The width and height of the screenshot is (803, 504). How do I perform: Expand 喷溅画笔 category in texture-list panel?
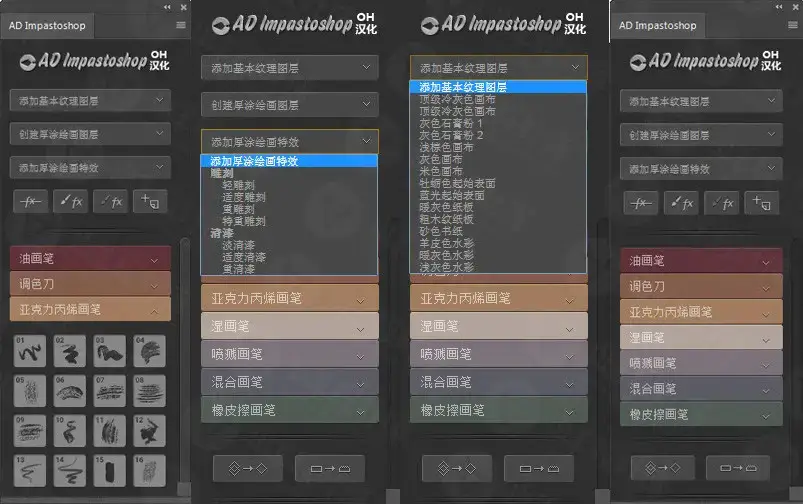(x=499, y=354)
